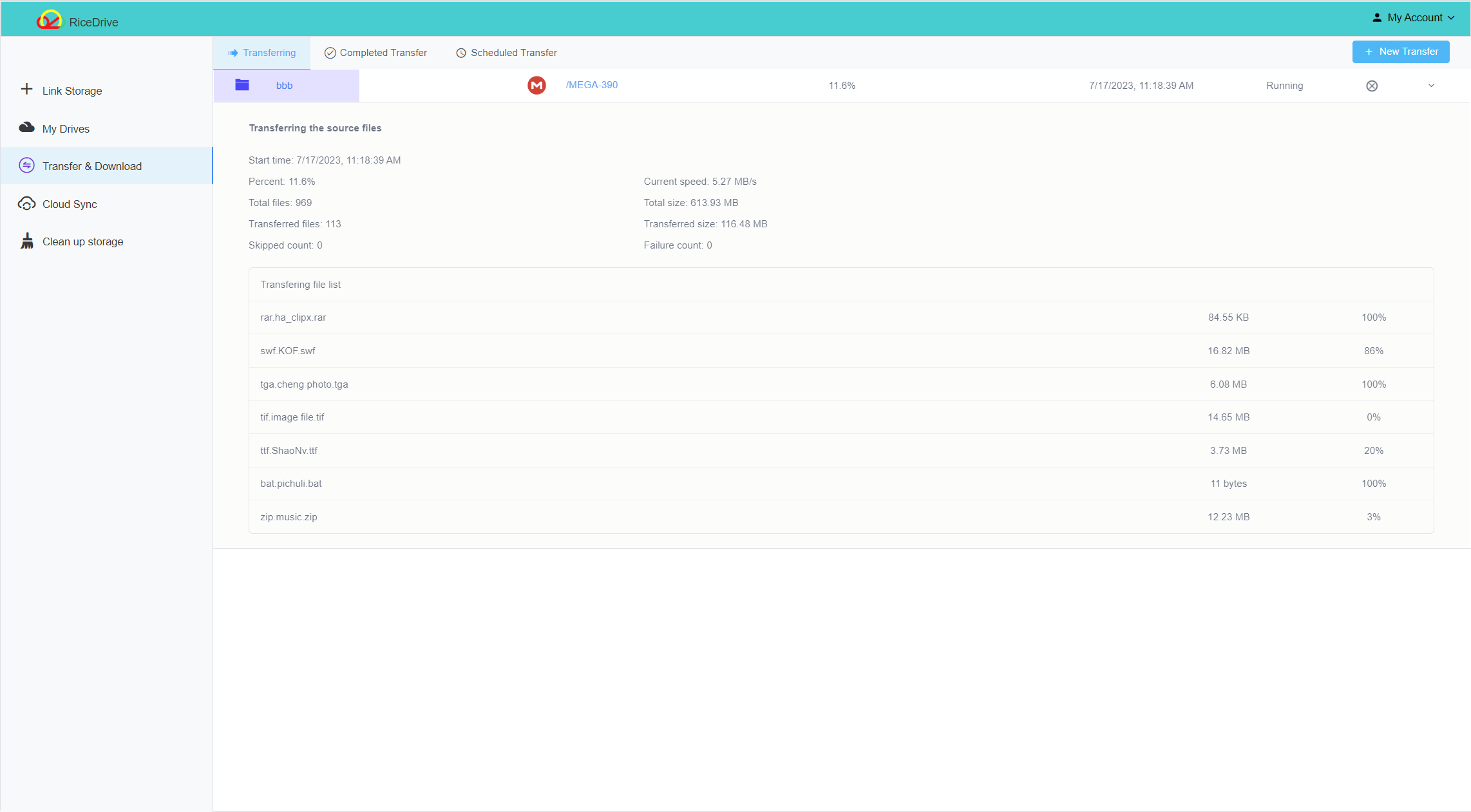Screen dimensions: 1471x812
Task: Click the dropdown arrow on transfer row
Action: (x=1431, y=85)
